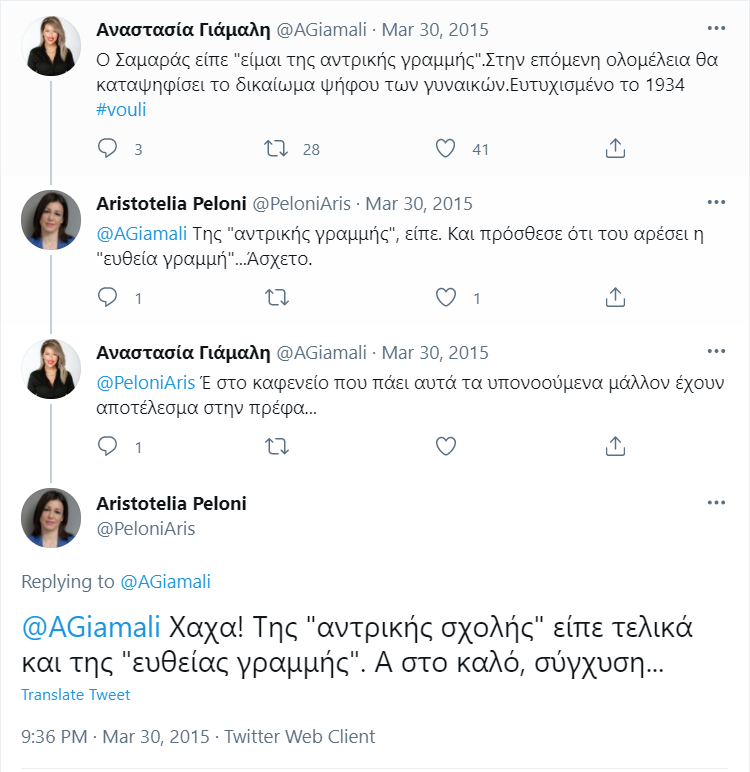Open more options on first tweet
This screenshot has width=750, height=772.
716,27
